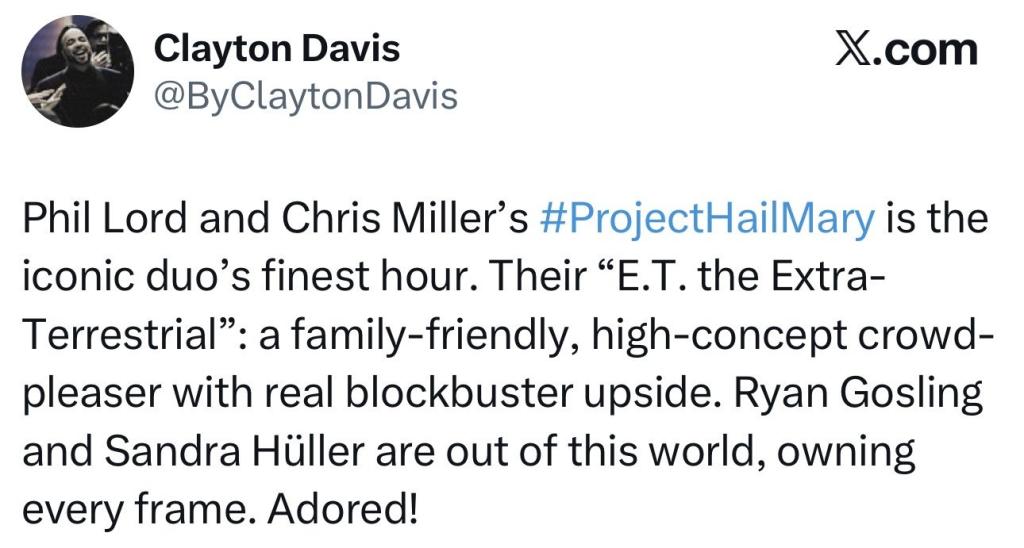Open Clayton Davis's profile avatar photo
1024x548 pixels.
coord(77,74)
